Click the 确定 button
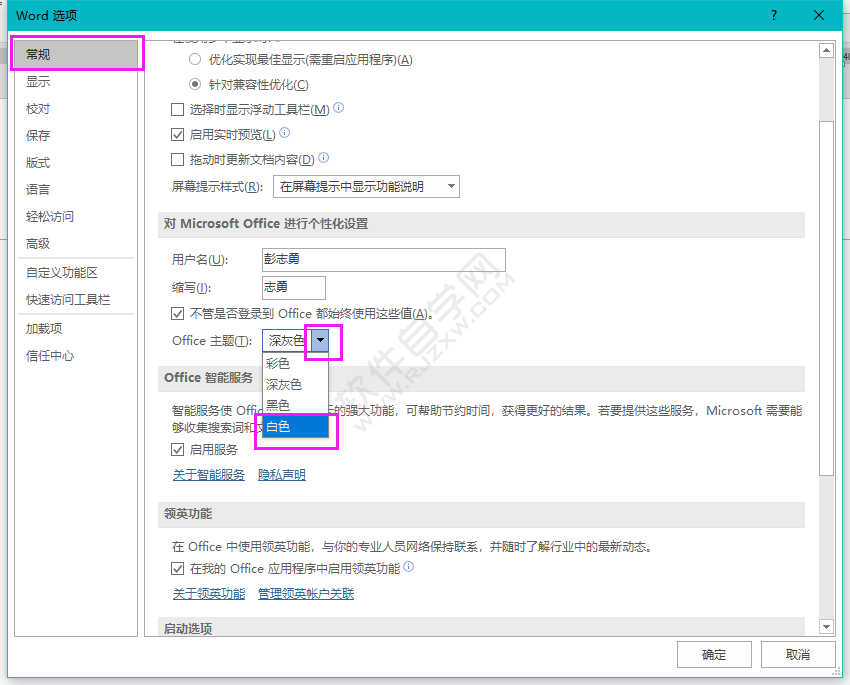850x685 pixels. (x=714, y=654)
